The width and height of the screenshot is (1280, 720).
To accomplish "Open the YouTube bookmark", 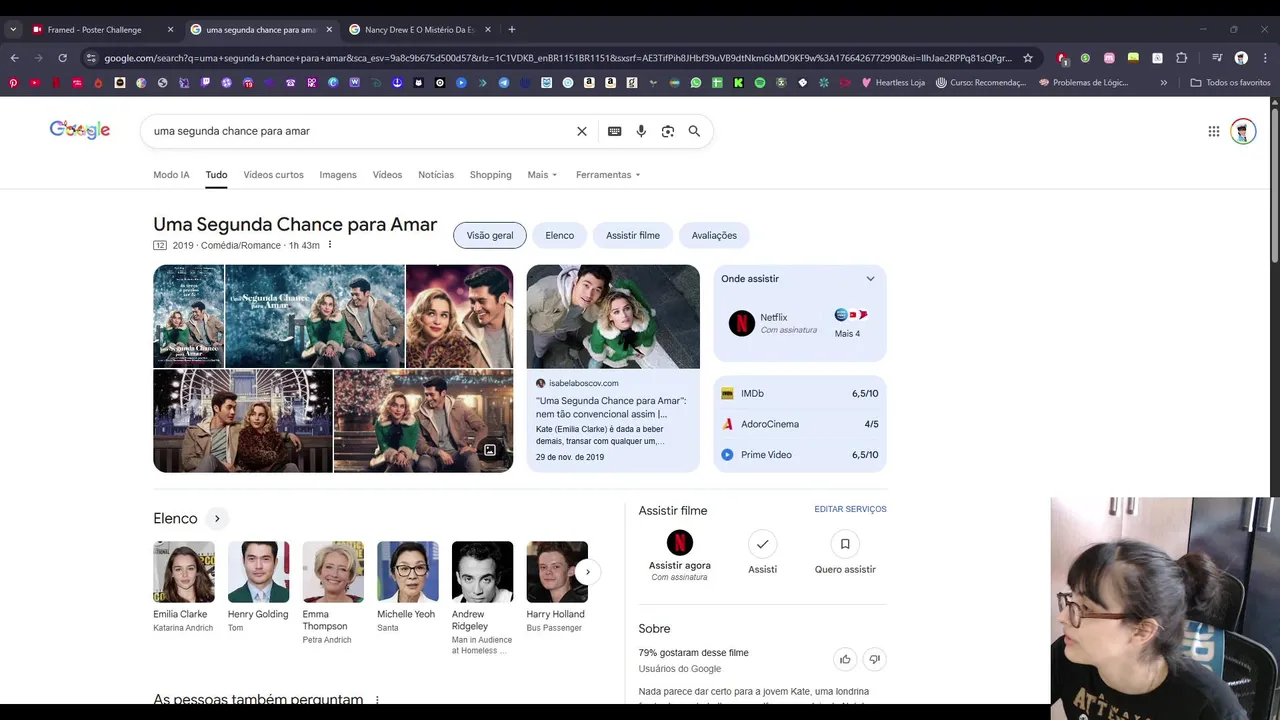I will pos(35,83).
